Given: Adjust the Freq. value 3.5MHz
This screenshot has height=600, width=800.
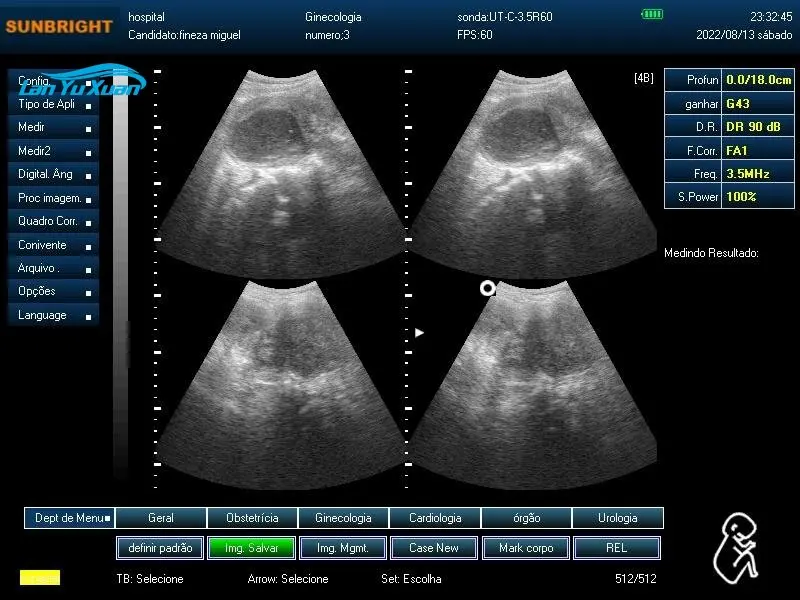Looking at the screenshot, I should pyautogui.click(x=758, y=174).
